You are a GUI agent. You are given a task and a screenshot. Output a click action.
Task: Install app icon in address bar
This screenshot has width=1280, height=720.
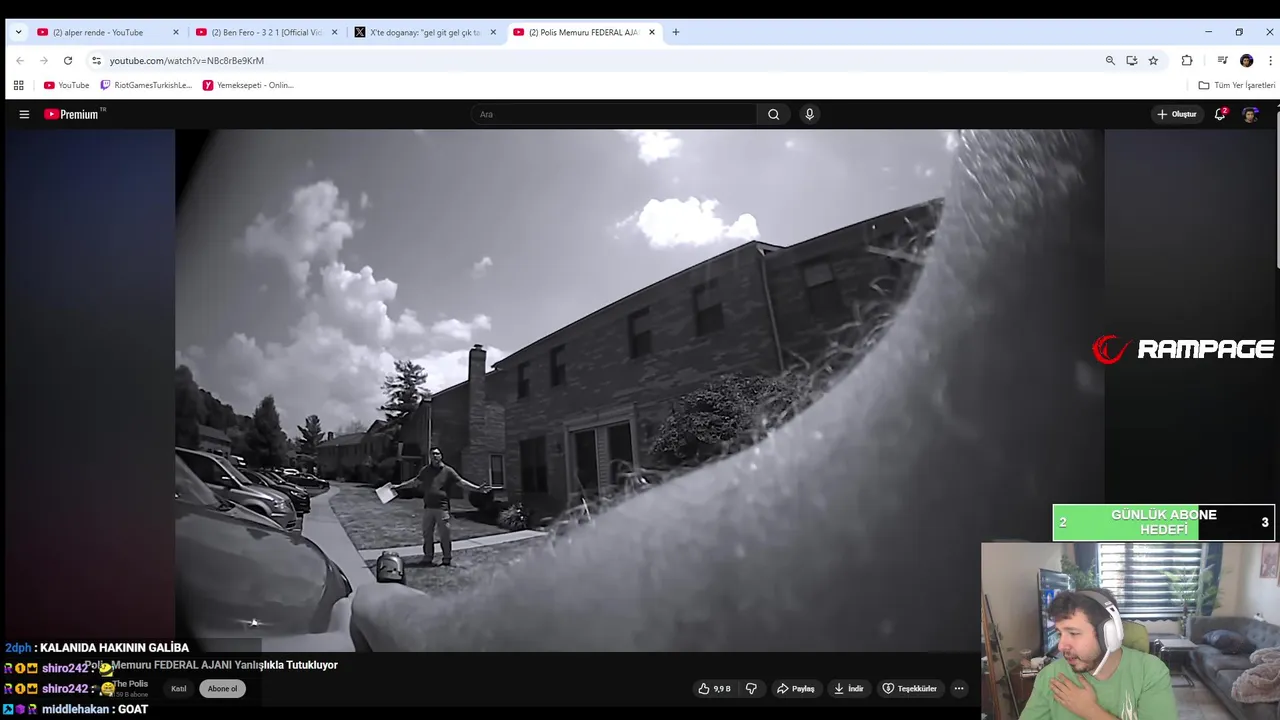click(x=1132, y=60)
